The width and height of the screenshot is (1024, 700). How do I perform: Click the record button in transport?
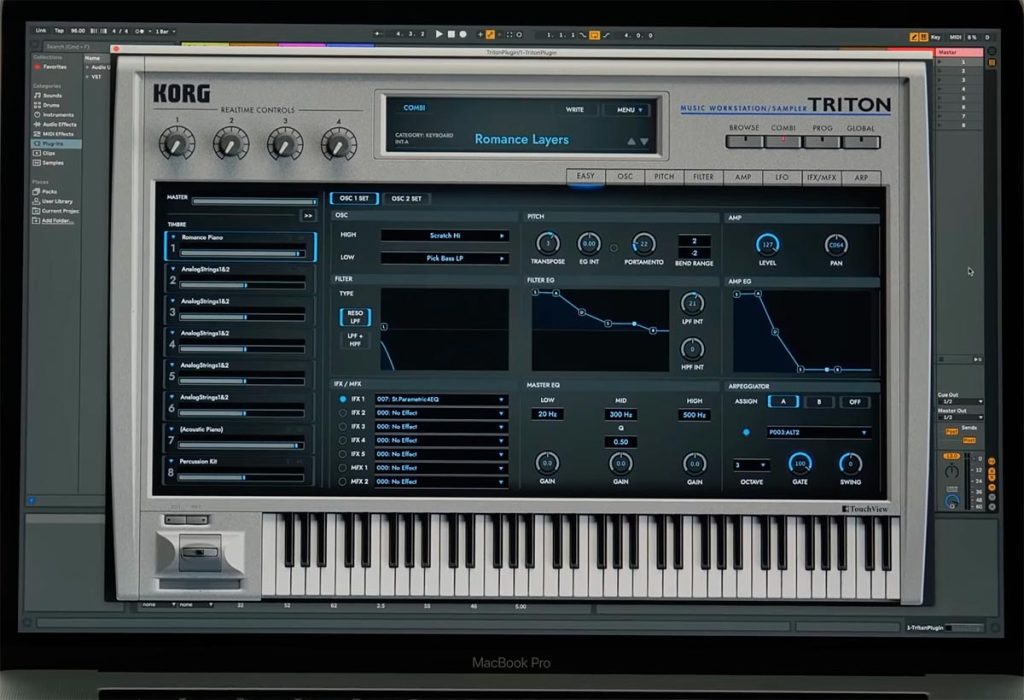point(463,34)
